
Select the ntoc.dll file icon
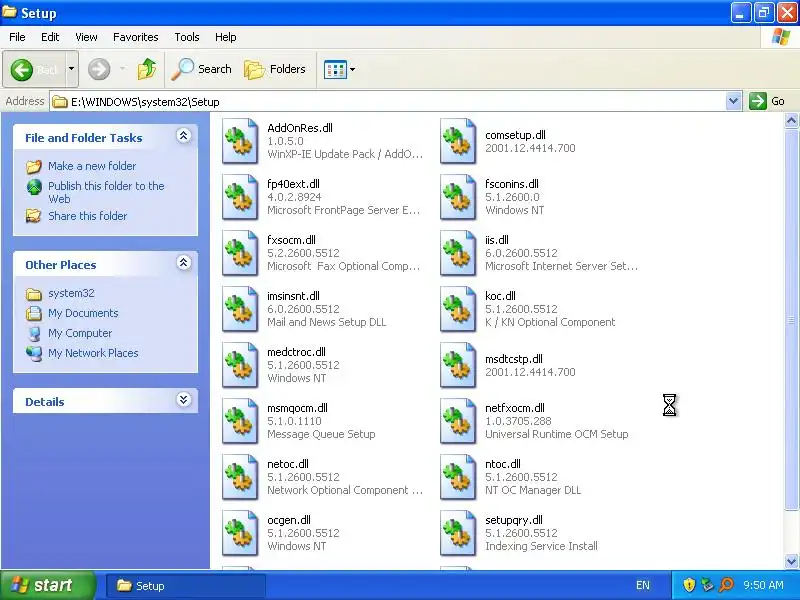click(x=458, y=477)
